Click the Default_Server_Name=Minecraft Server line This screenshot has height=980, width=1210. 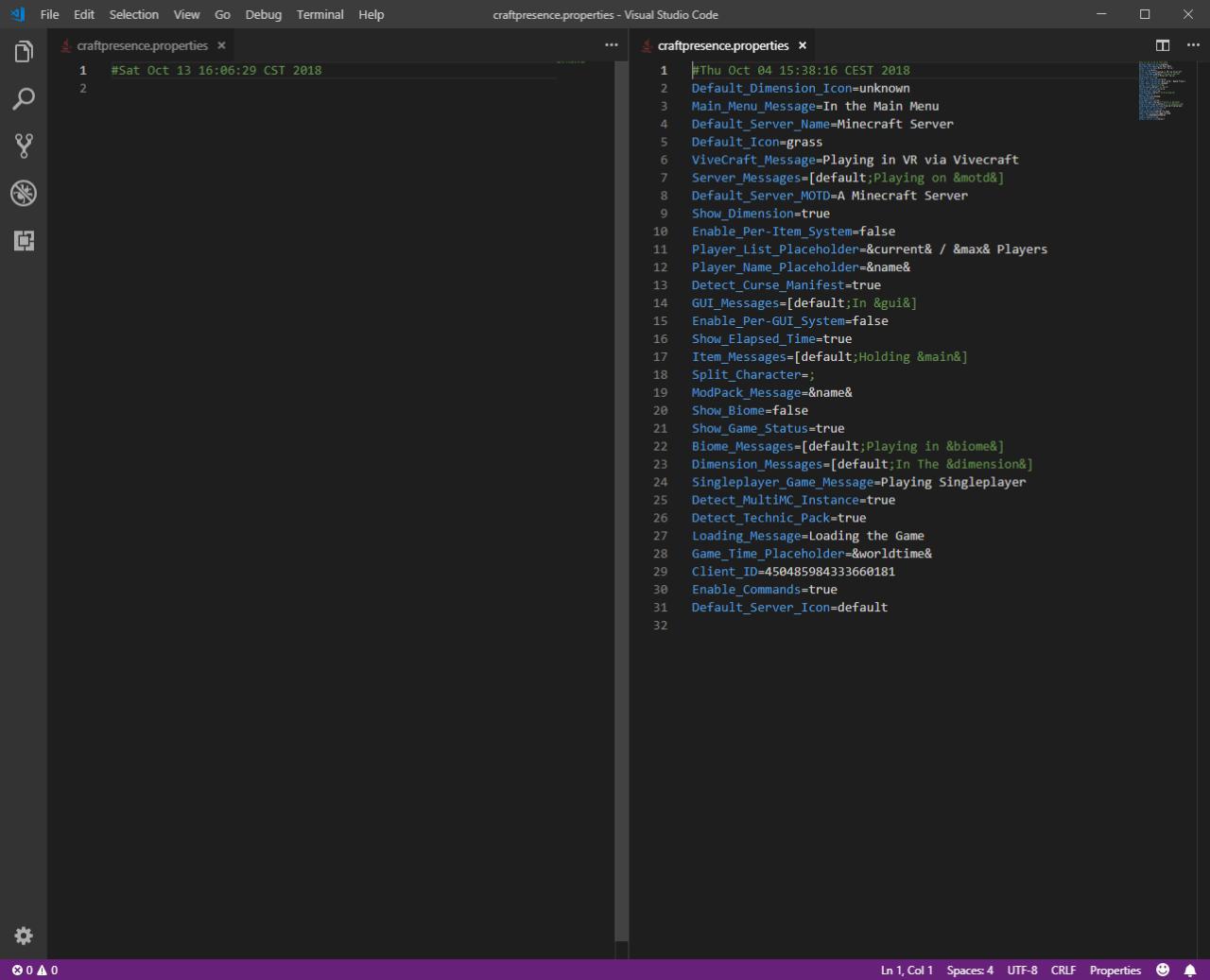coord(821,124)
